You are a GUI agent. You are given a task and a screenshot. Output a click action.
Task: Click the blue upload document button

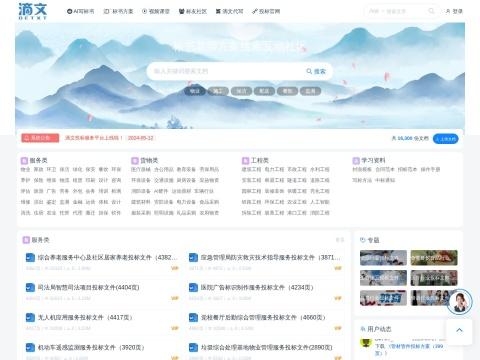pyautogui.click(x=445, y=139)
